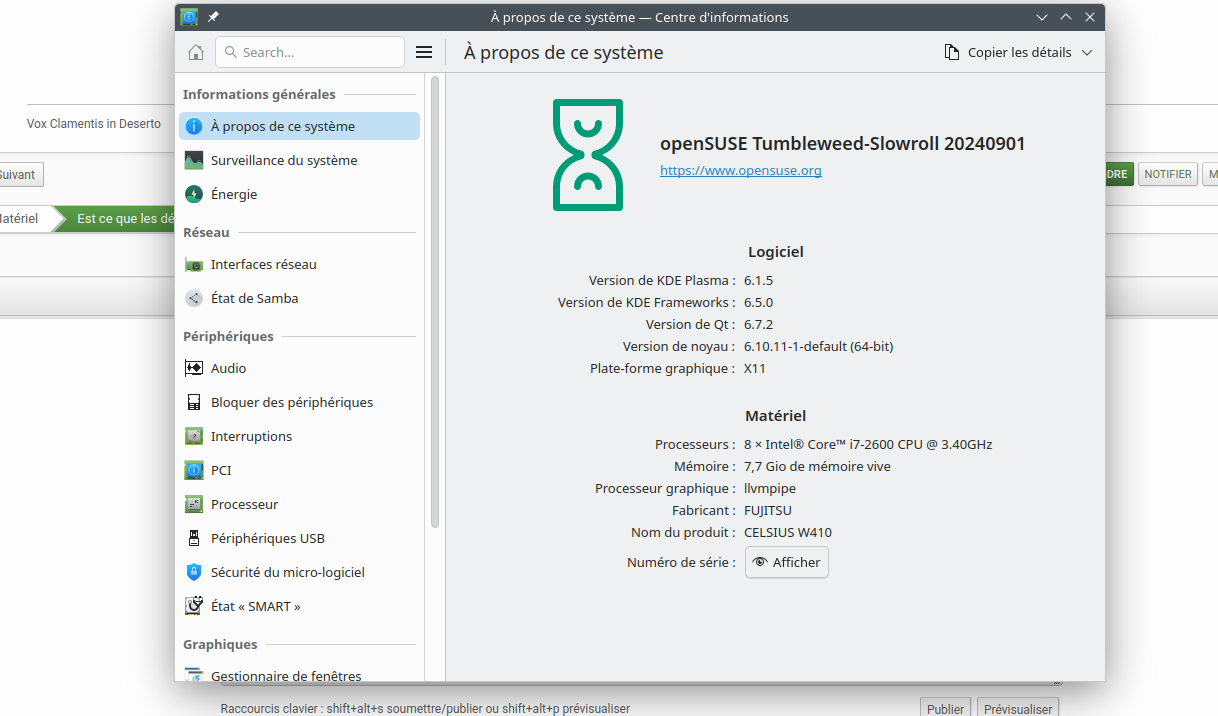Open the Énergie page
Image resolution: width=1218 pixels, height=716 pixels.
click(299, 194)
